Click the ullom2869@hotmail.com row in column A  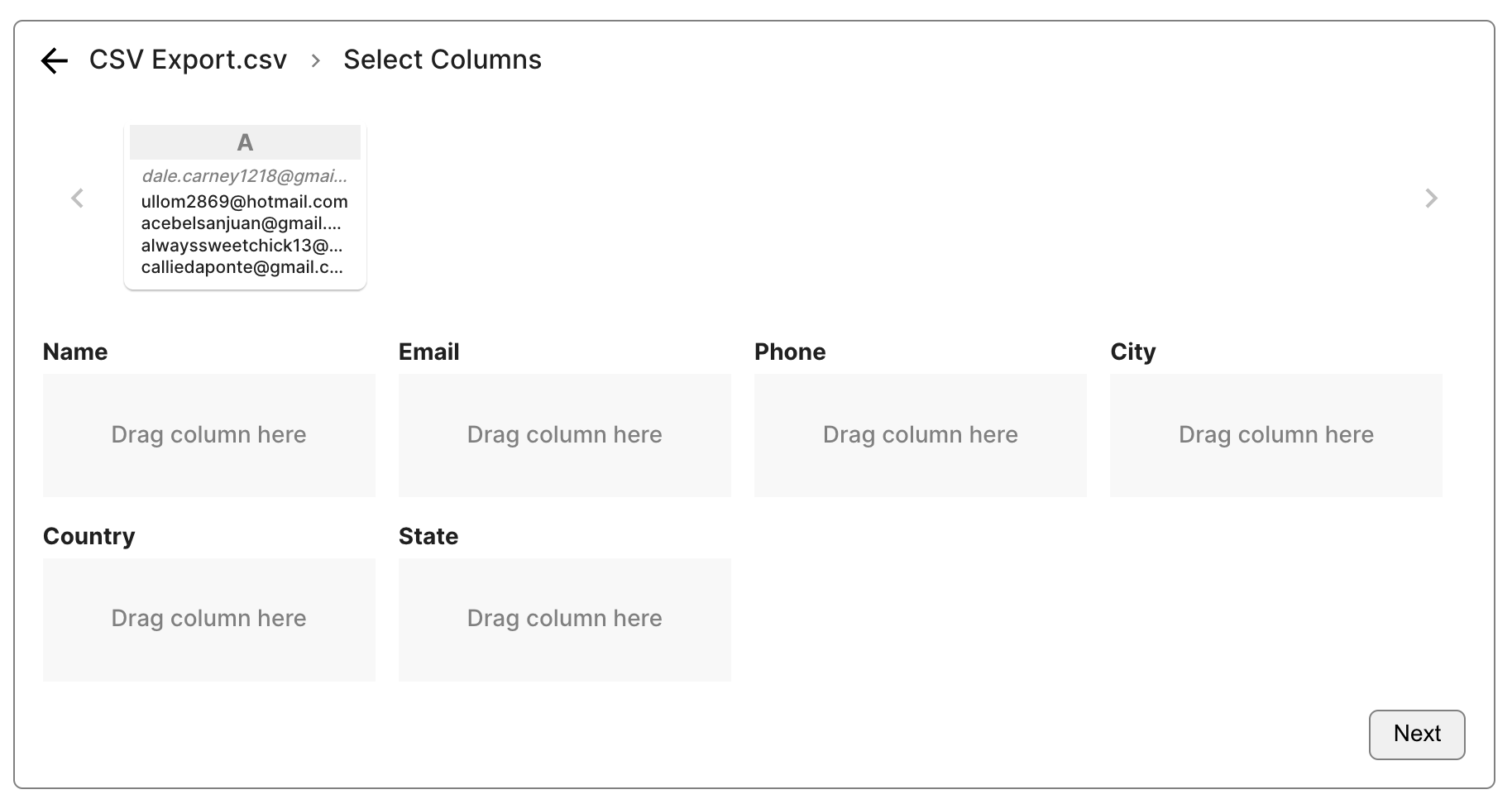click(x=244, y=202)
